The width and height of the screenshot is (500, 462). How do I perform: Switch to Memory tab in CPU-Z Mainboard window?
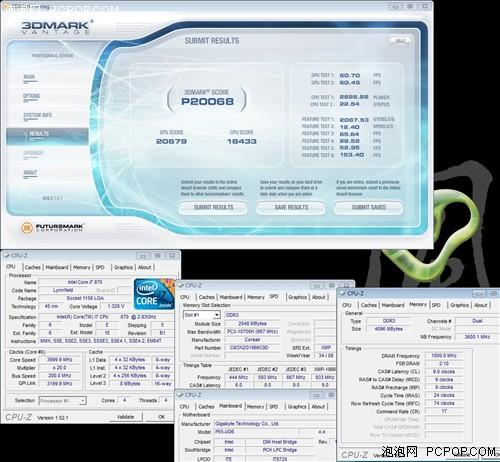[255, 407]
